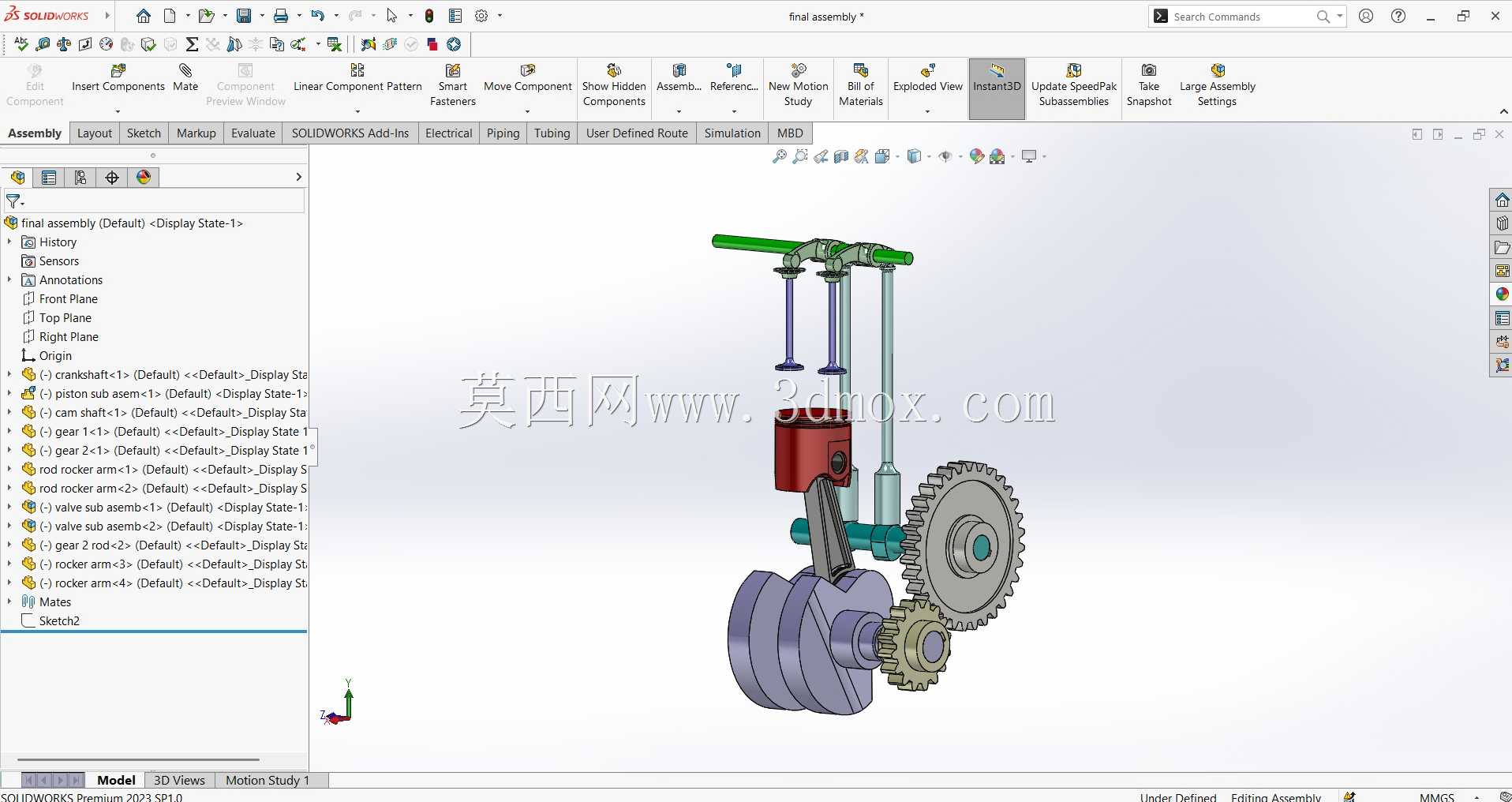Switch to the Simulation tab
1512x802 pixels.
click(732, 133)
